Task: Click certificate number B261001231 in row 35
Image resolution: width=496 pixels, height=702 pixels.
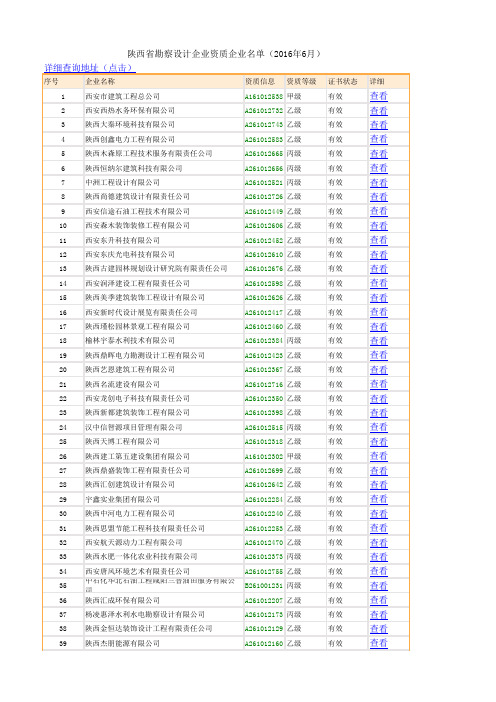Action: (264, 586)
